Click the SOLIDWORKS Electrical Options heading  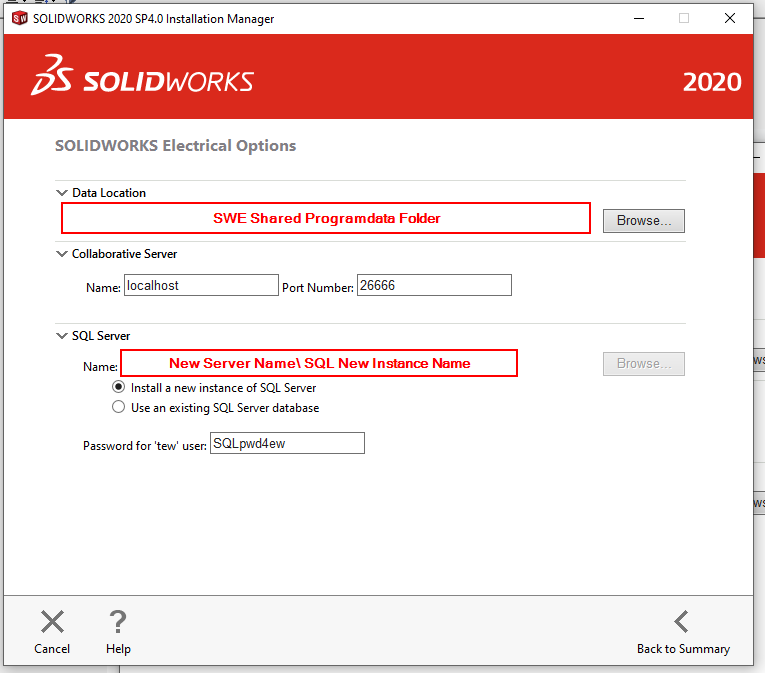175,146
